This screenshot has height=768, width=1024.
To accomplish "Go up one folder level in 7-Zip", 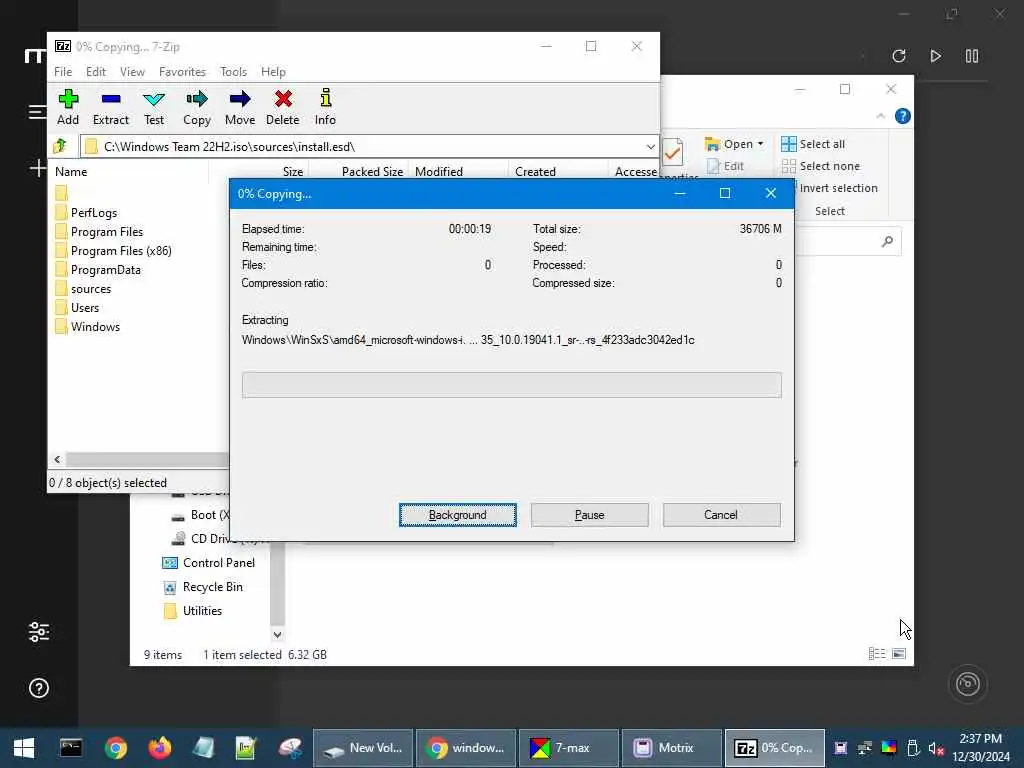I will coord(61,146).
